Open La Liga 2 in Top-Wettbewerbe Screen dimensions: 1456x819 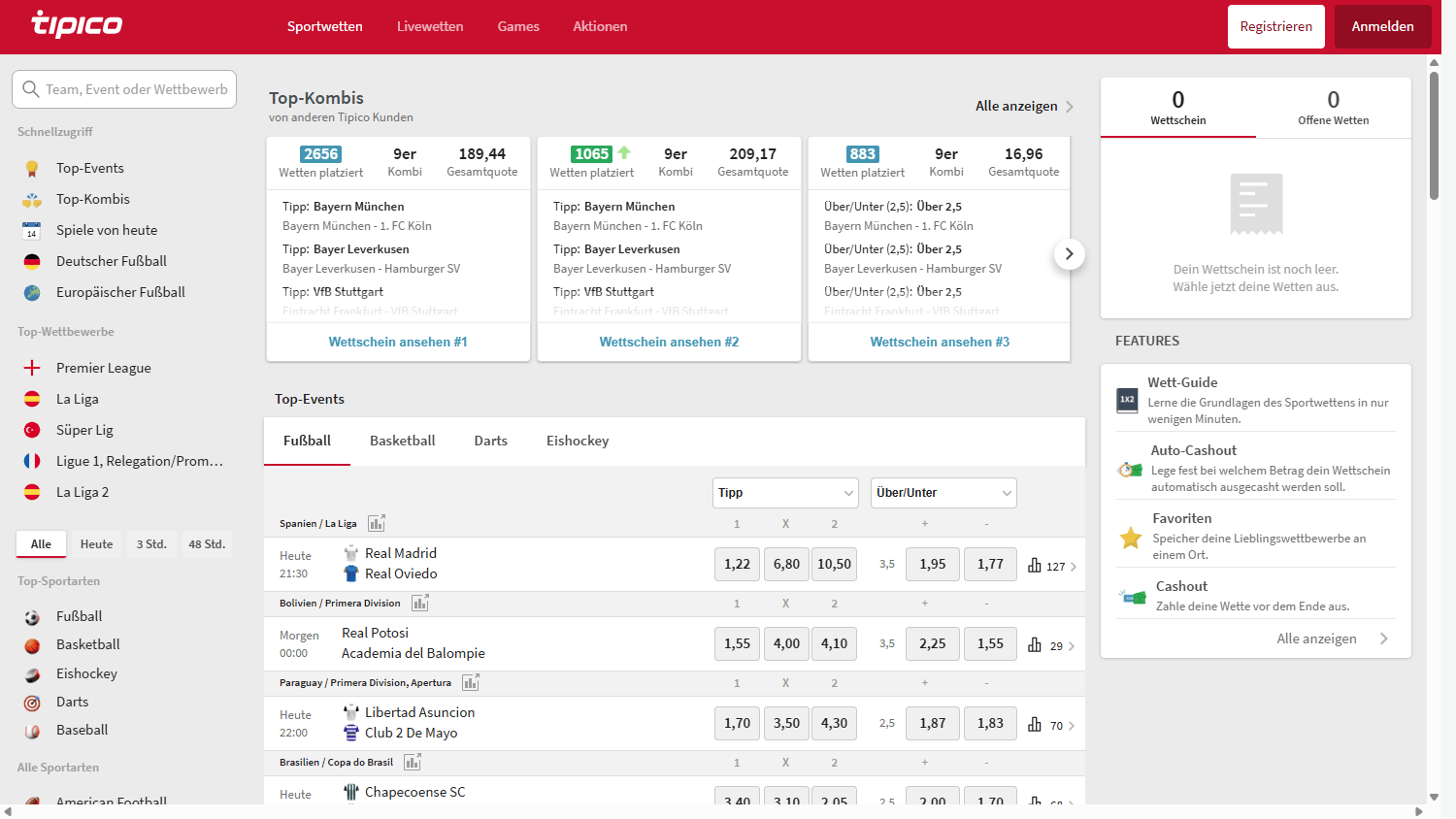tap(83, 492)
